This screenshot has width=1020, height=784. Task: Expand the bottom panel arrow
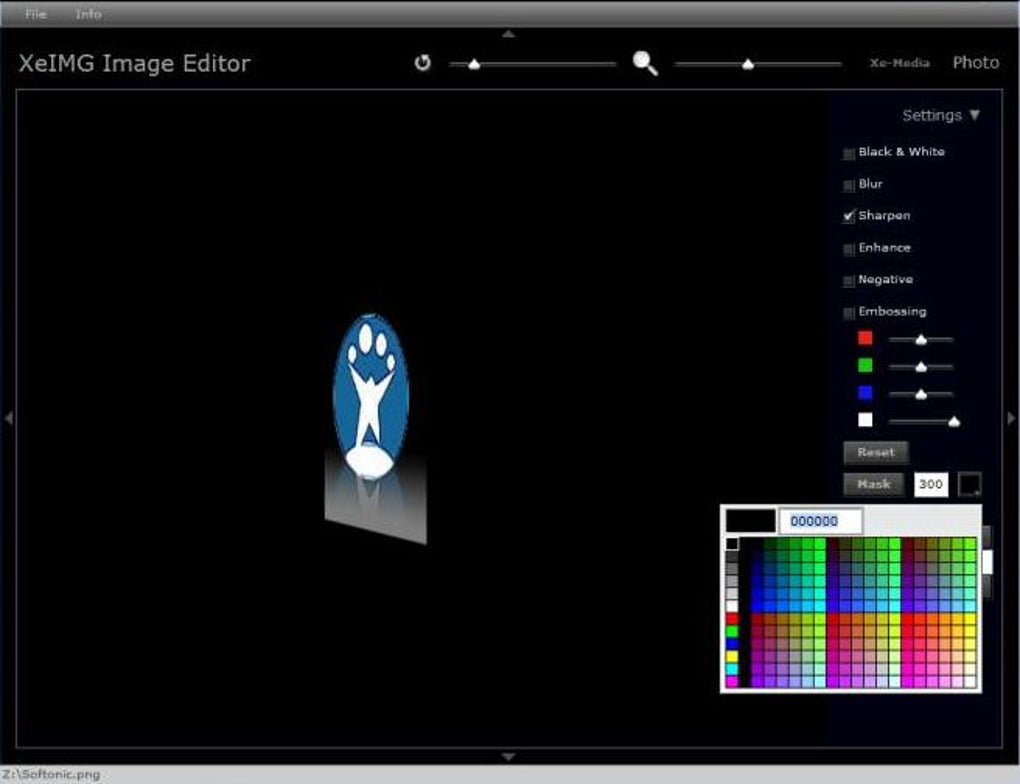[x=509, y=757]
